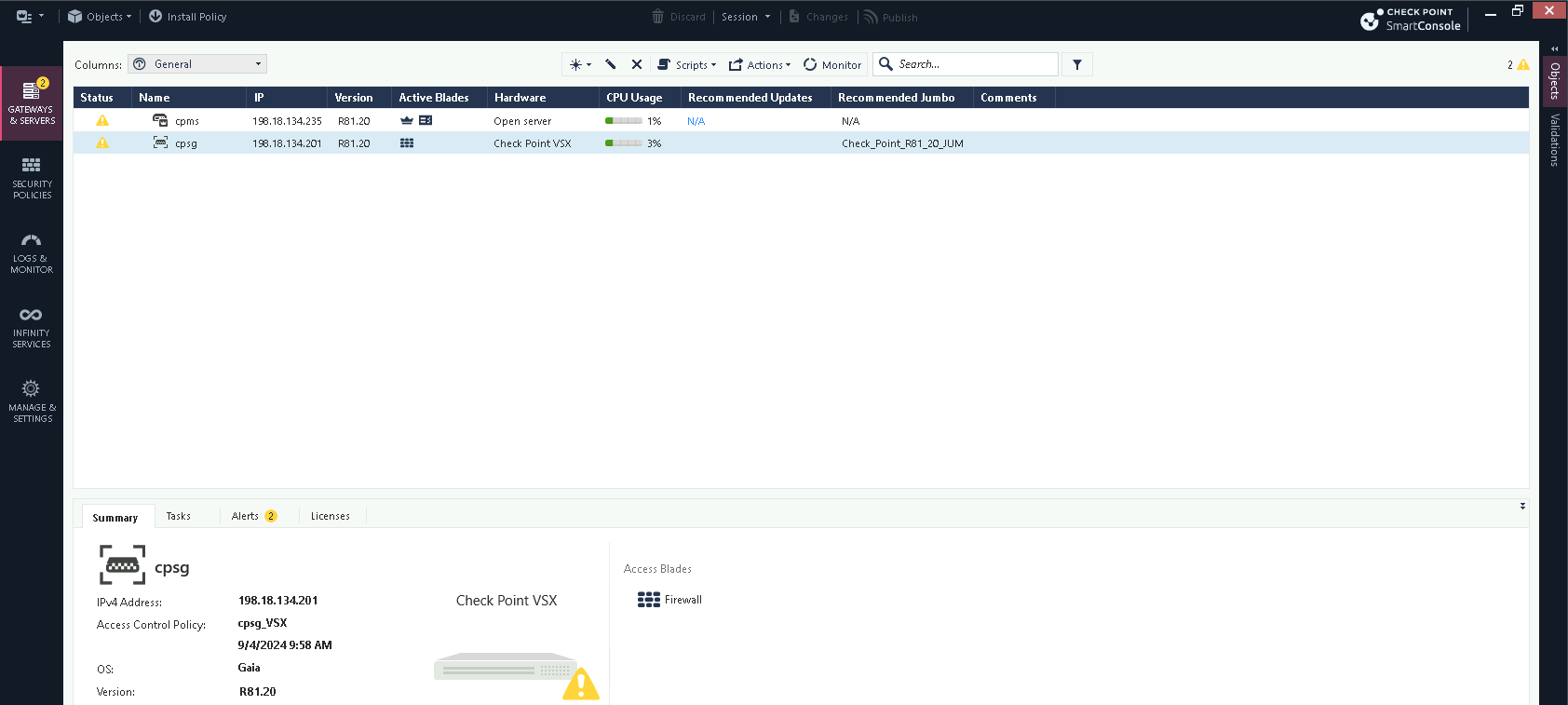Viewport: 1568px width, 705px height.
Task: Click the Monitor button
Action: 832,64
